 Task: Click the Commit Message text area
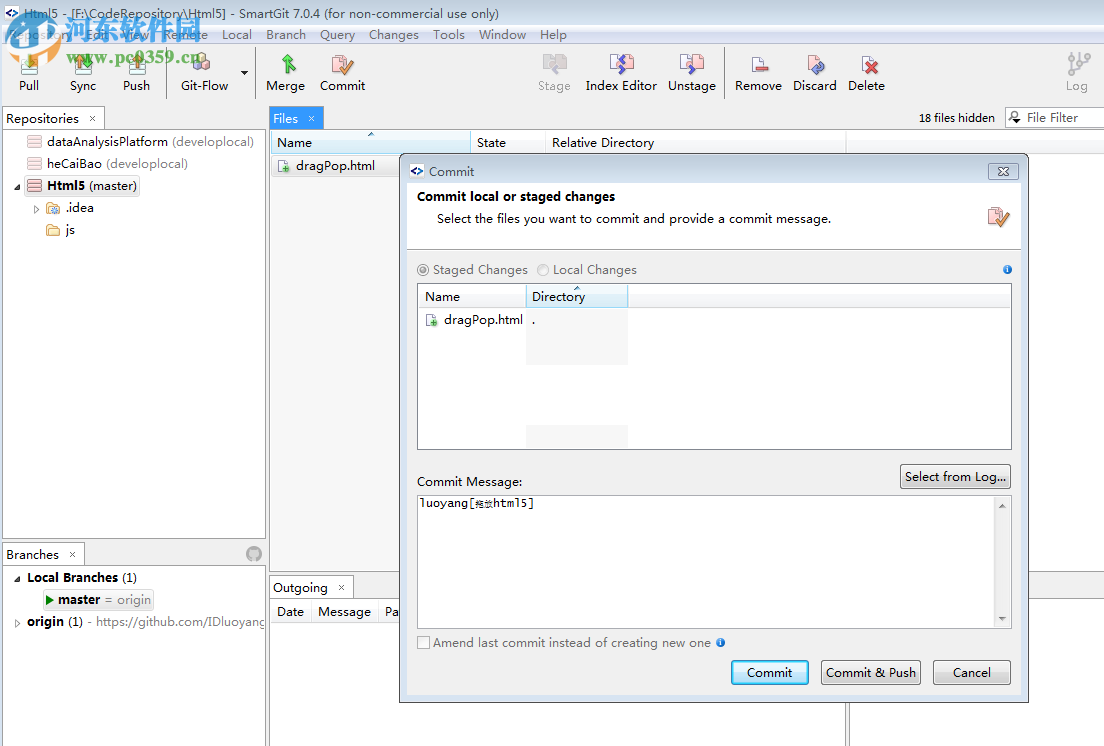[706, 562]
